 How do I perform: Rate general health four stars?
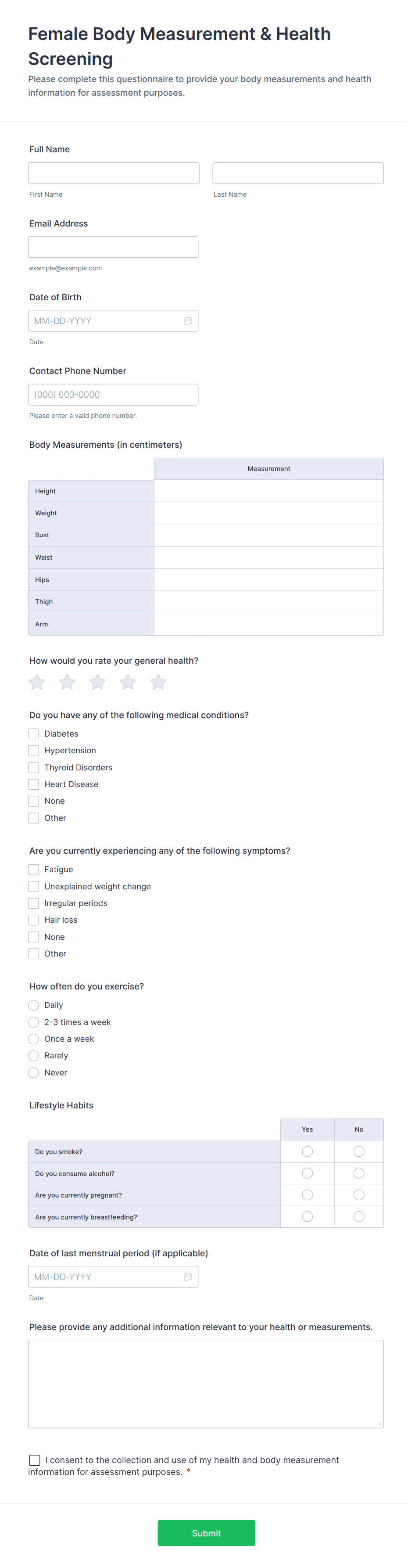[x=128, y=682]
